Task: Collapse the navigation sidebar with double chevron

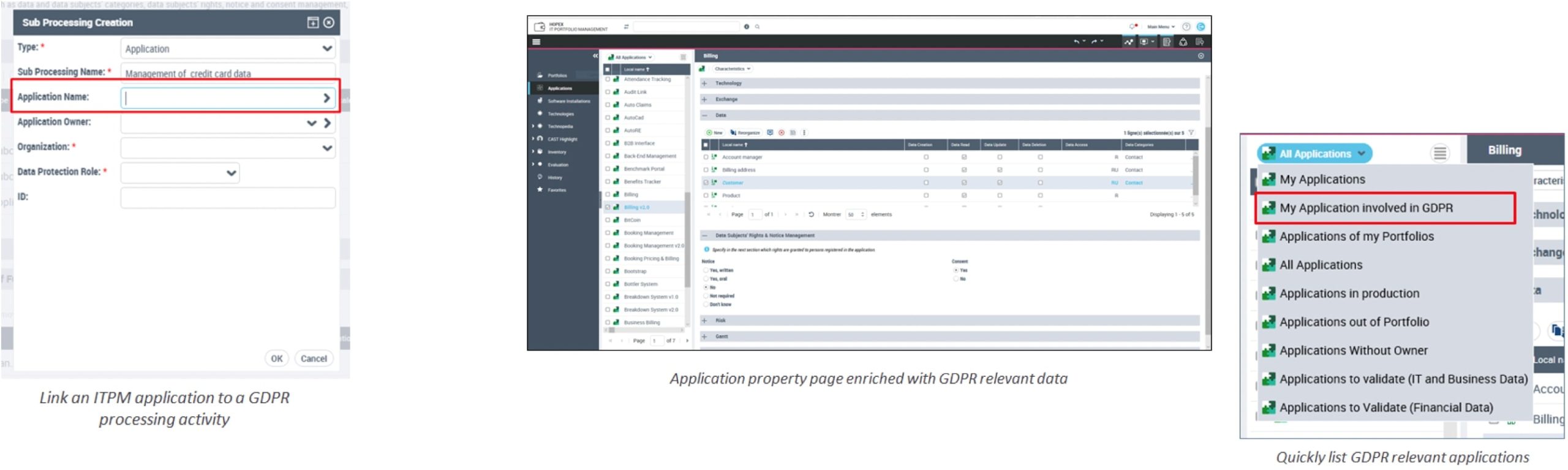Action: pyautogui.click(x=595, y=56)
